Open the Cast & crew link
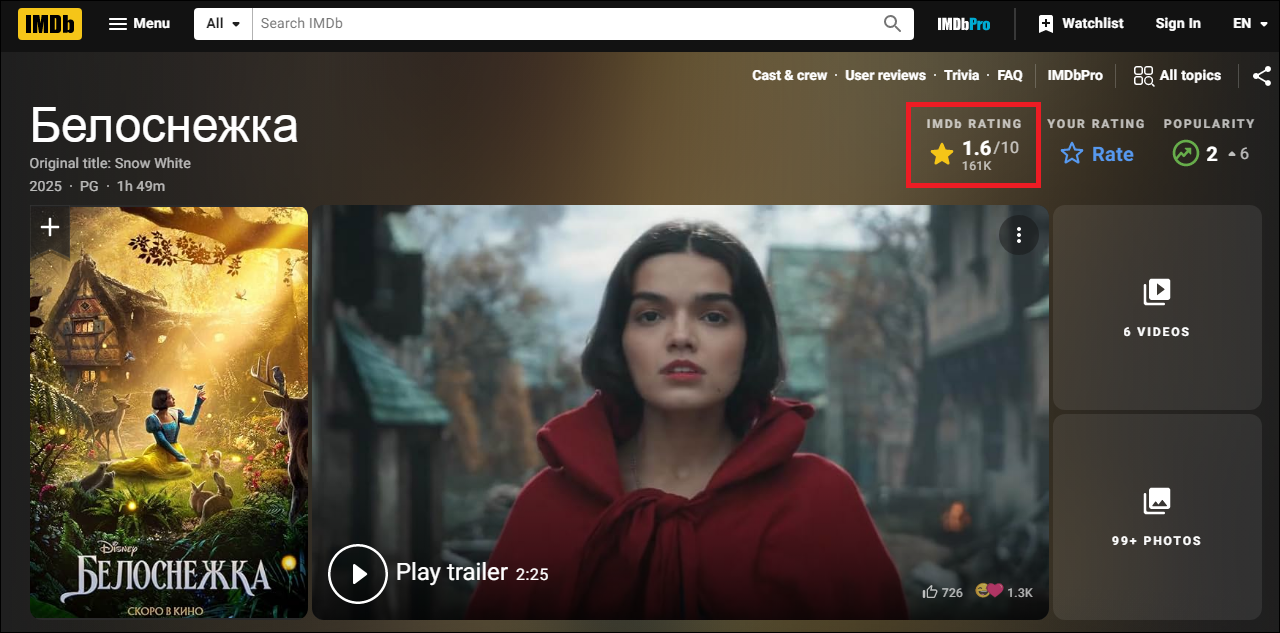1280x633 pixels. (789, 75)
